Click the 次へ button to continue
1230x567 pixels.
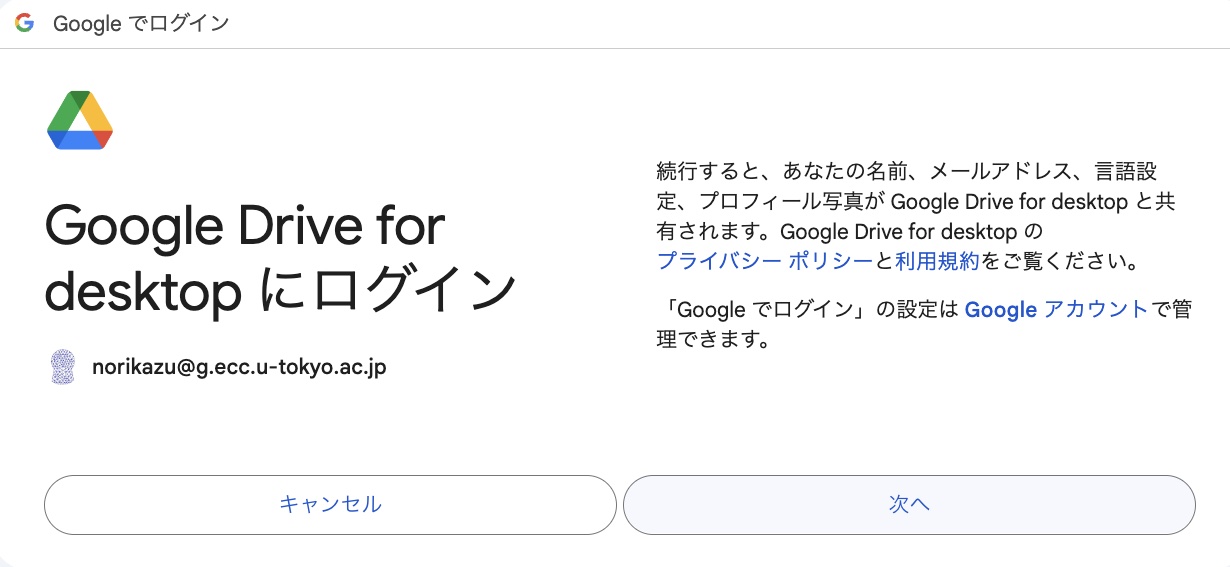click(x=909, y=505)
